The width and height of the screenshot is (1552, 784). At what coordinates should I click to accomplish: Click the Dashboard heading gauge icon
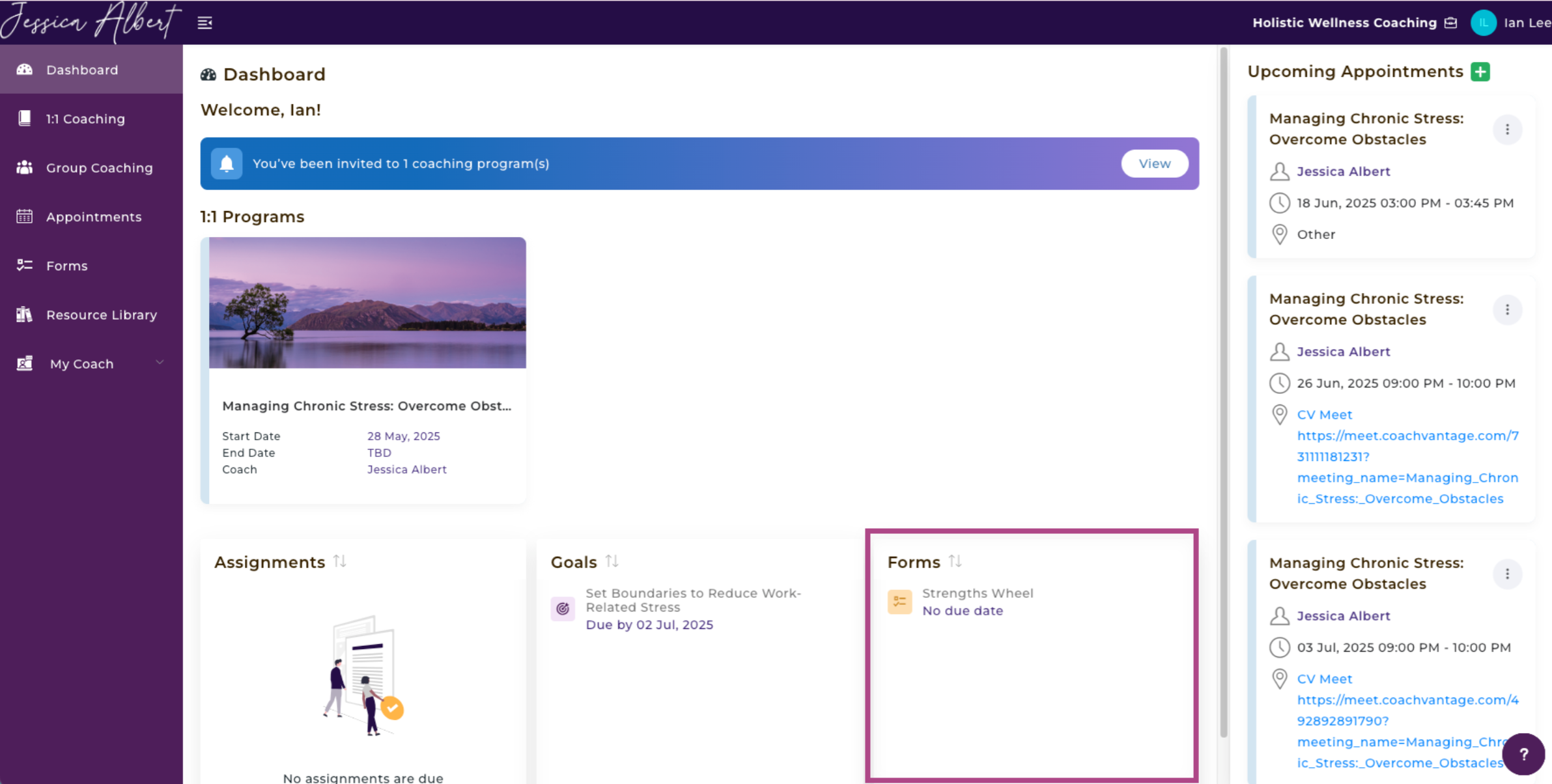(x=208, y=74)
